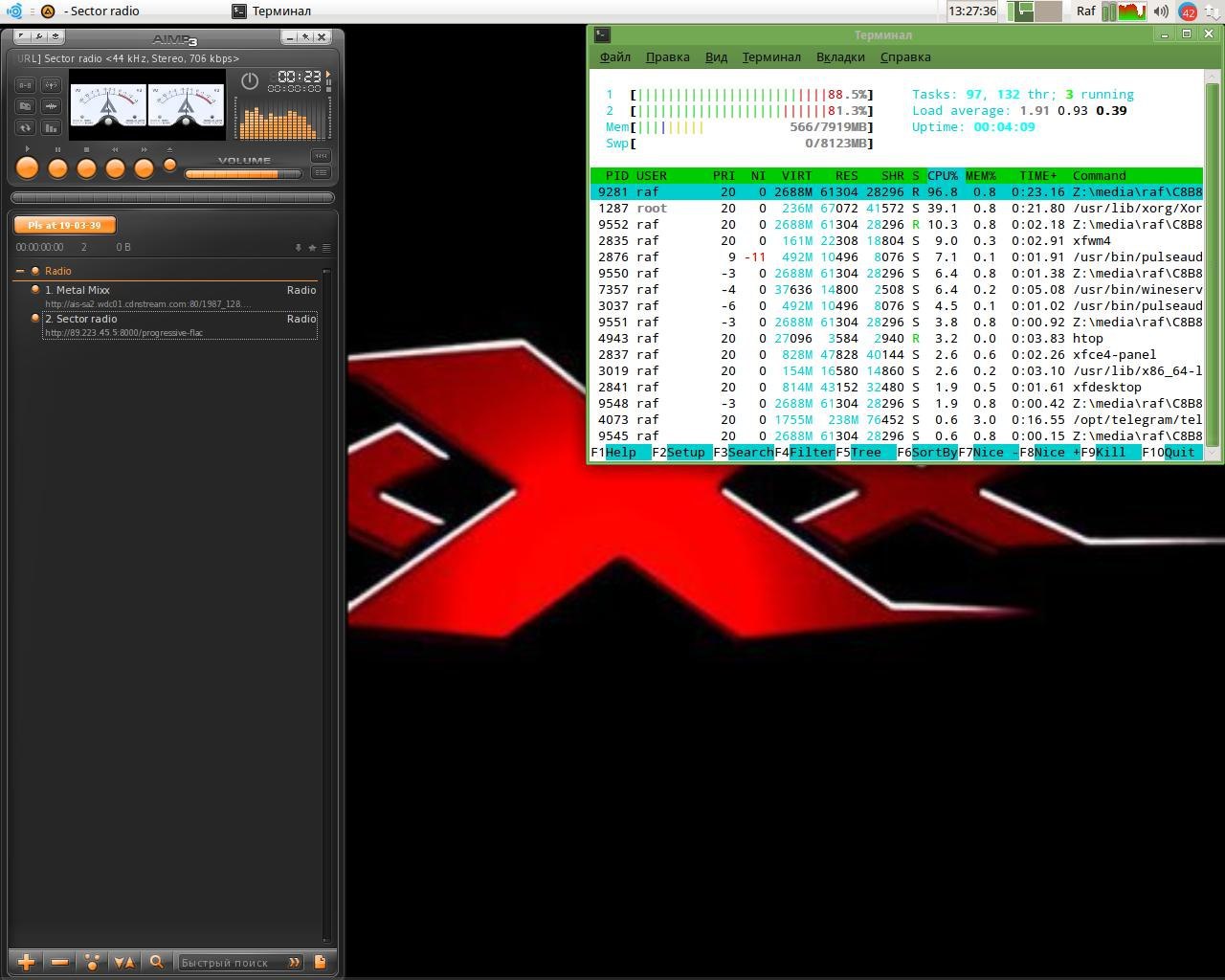
Task: Click the magnifier search button in AIMP
Action: 157,963
